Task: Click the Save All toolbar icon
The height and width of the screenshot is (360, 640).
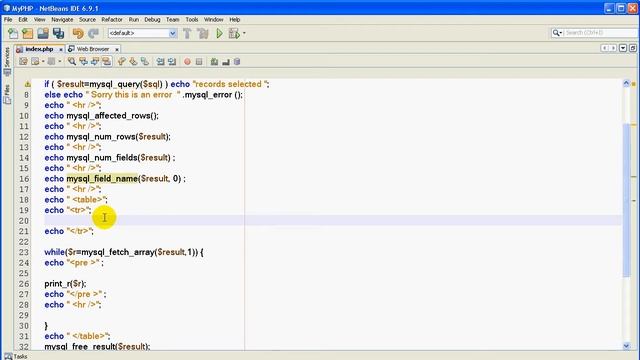Action: coord(58,33)
